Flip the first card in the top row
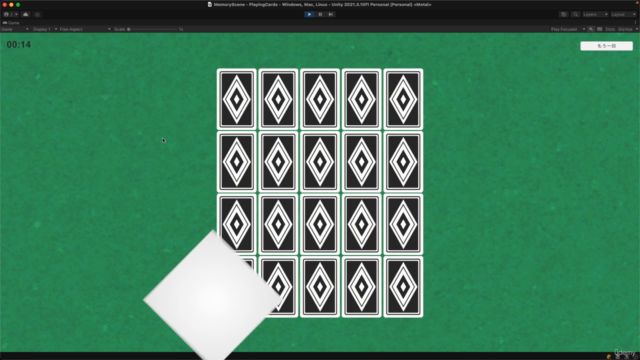 point(237,99)
